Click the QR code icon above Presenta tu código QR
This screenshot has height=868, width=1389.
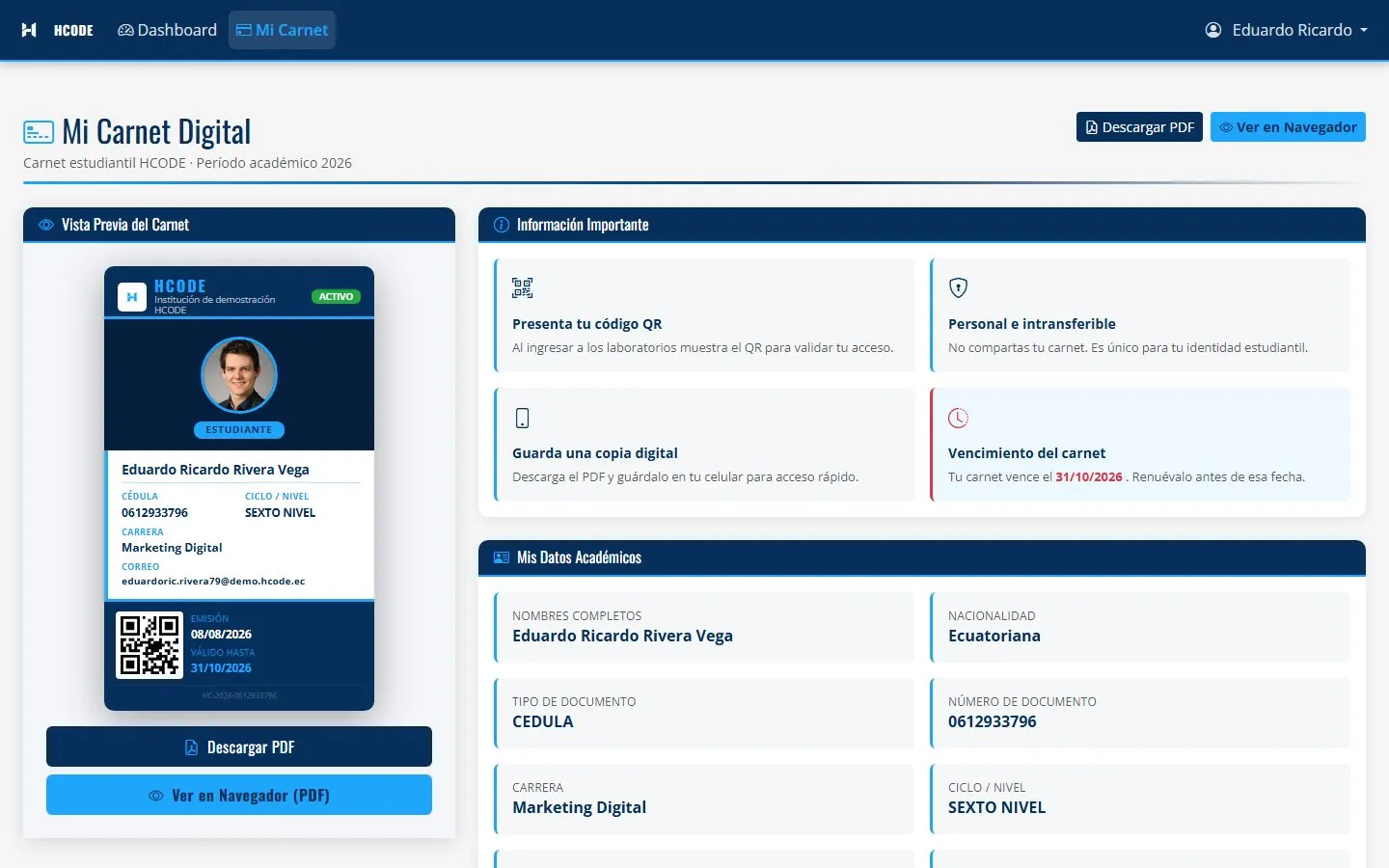coord(523,287)
